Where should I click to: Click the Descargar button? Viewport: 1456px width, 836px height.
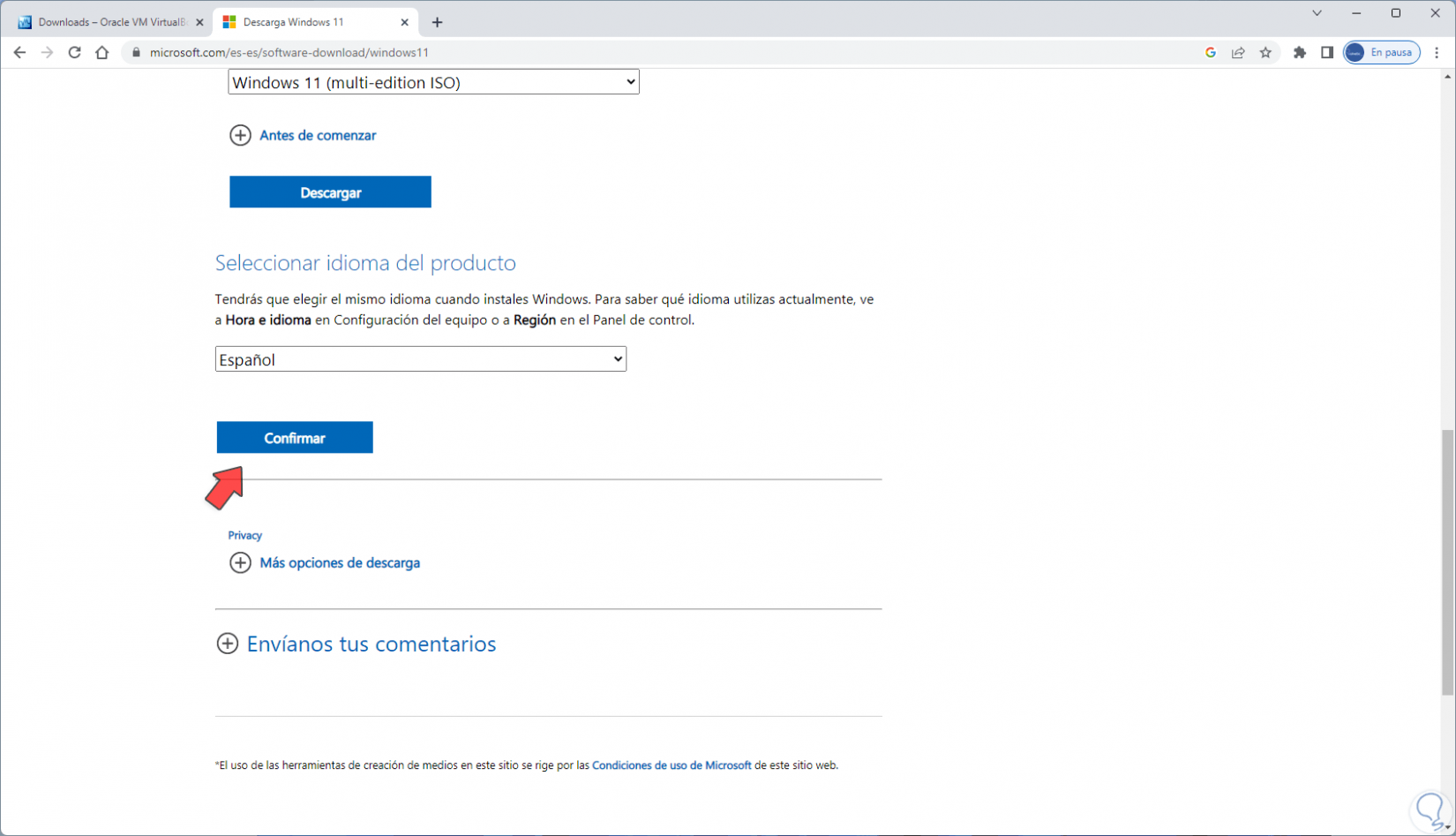330,192
